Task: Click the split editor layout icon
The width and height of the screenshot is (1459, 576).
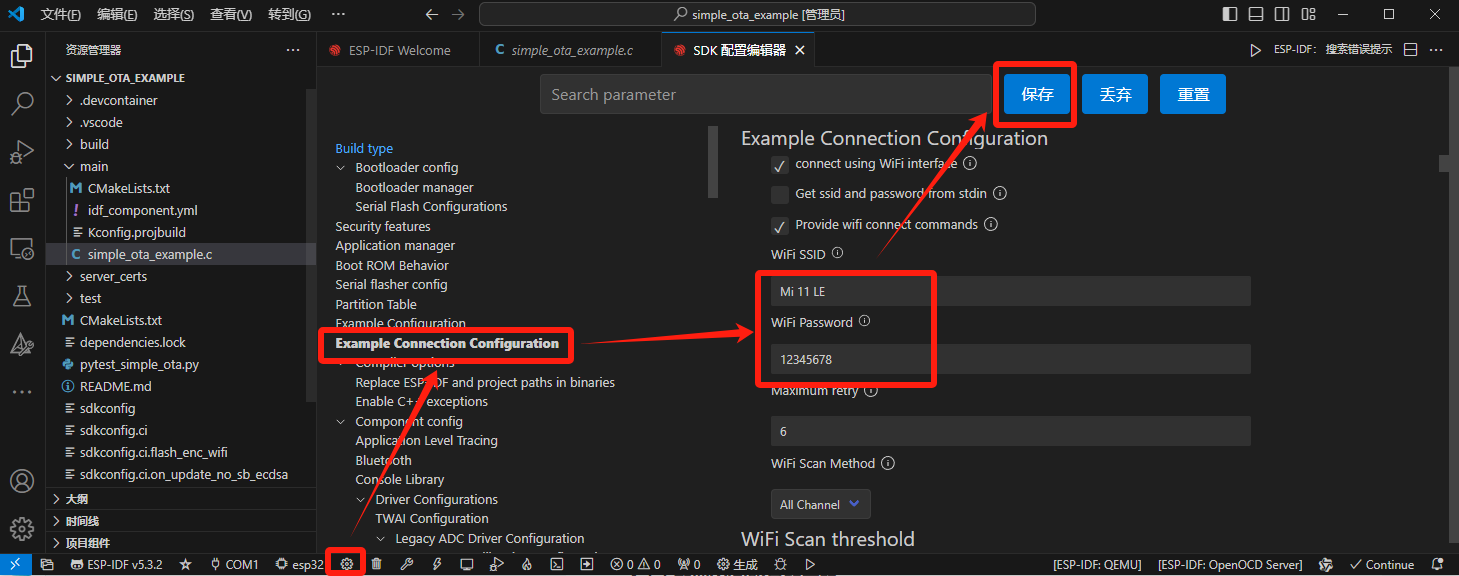Action: point(1411,50)
